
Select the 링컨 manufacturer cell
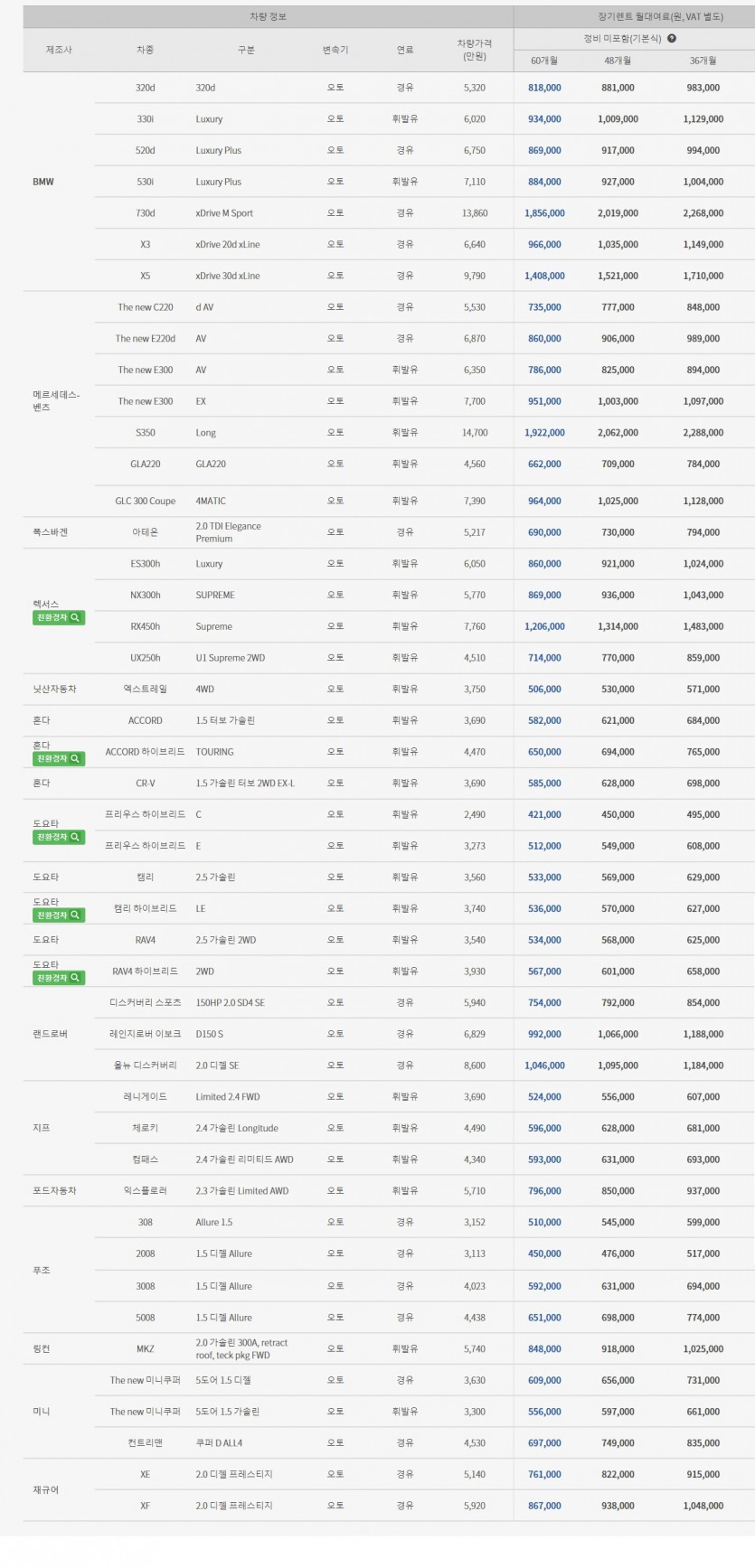42,1348
